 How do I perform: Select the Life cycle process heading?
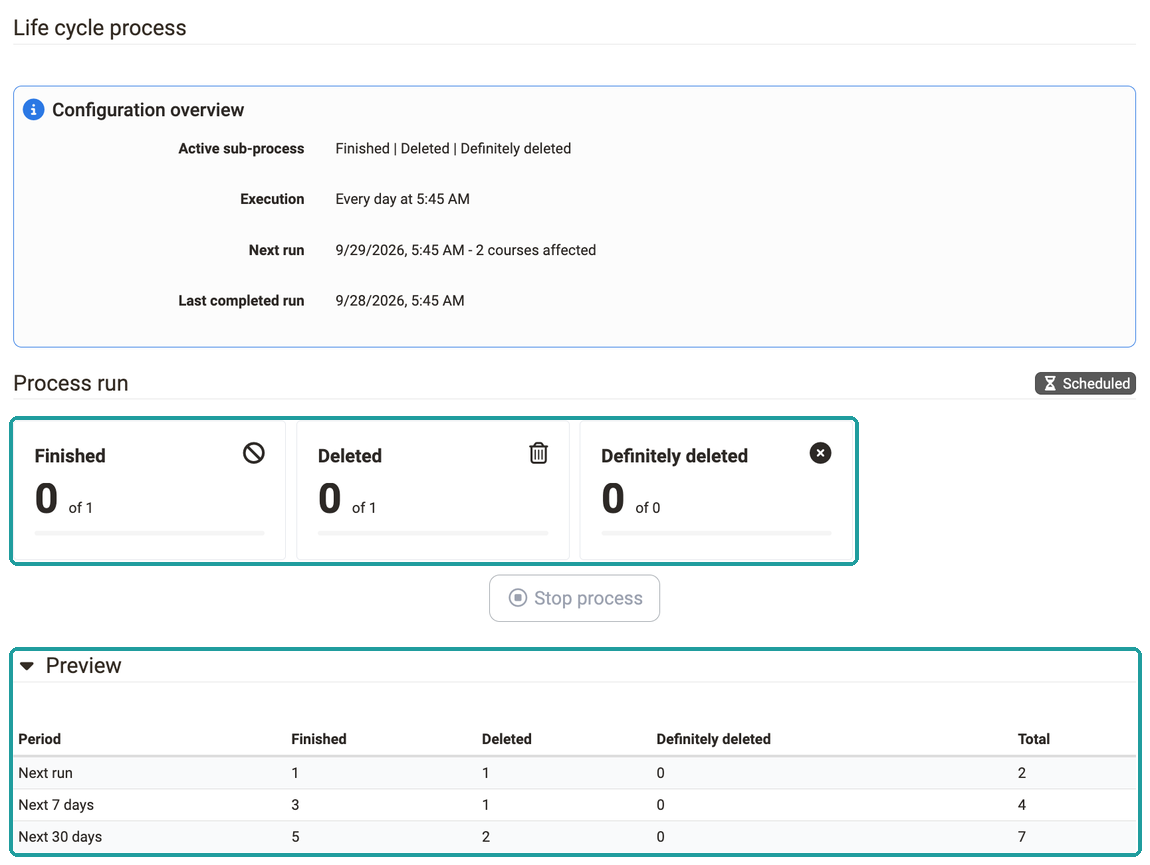coord(100,28)
